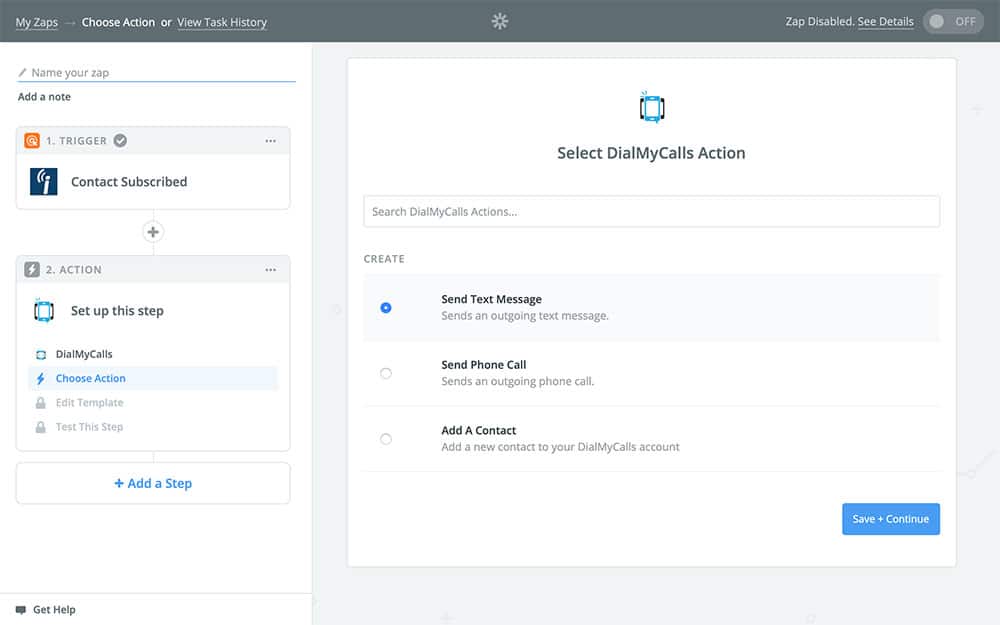The width and height of the screenshot is (1000, 625).
Task: Click the plus icon between steps
Action: pos(153,232)
